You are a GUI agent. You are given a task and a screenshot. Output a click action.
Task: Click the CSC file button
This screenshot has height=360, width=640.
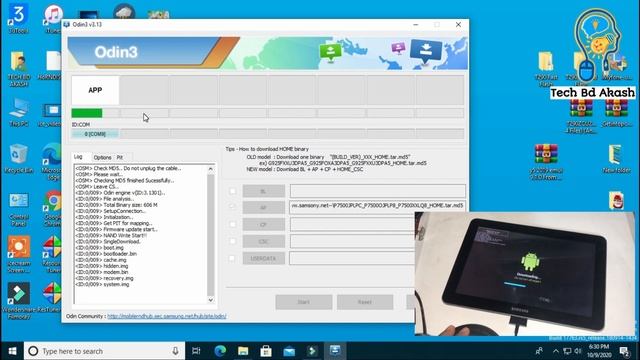(x=264, y=241)
